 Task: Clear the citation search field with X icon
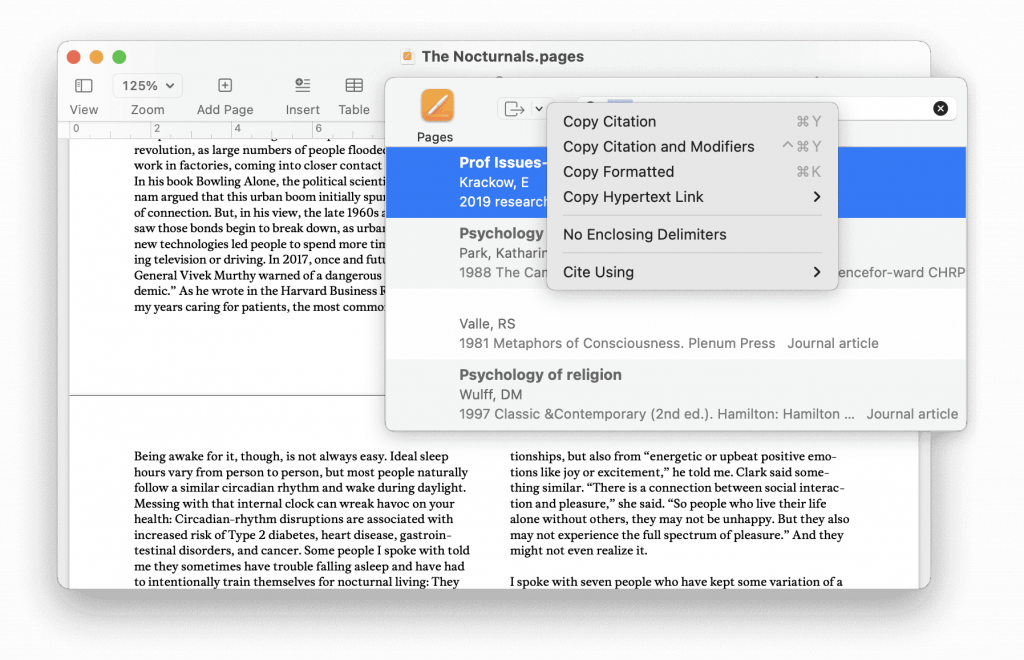pyautogui.click(x=940, y=109)
